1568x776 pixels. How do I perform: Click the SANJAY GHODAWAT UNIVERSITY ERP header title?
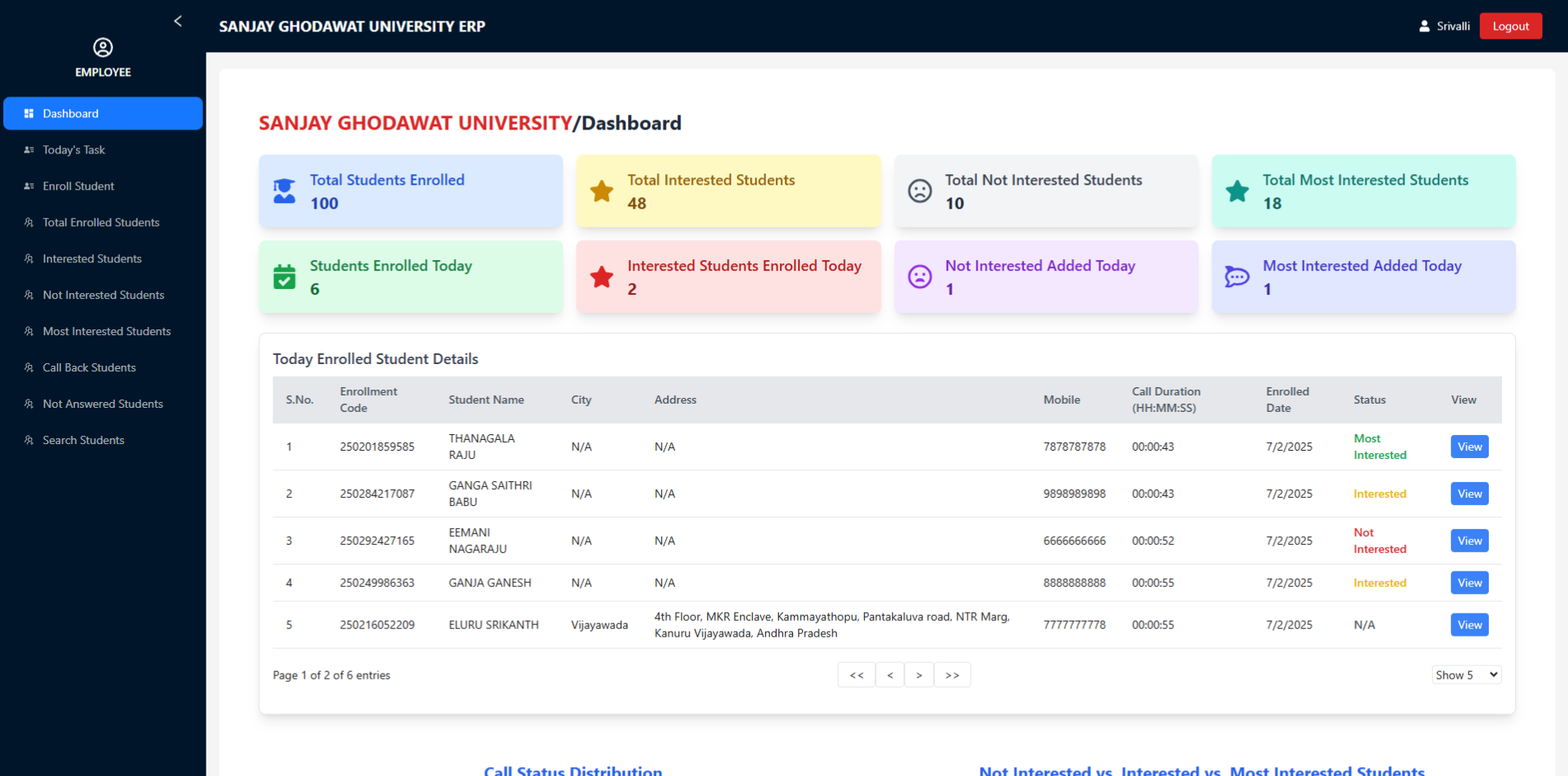[x=352, y=26]
